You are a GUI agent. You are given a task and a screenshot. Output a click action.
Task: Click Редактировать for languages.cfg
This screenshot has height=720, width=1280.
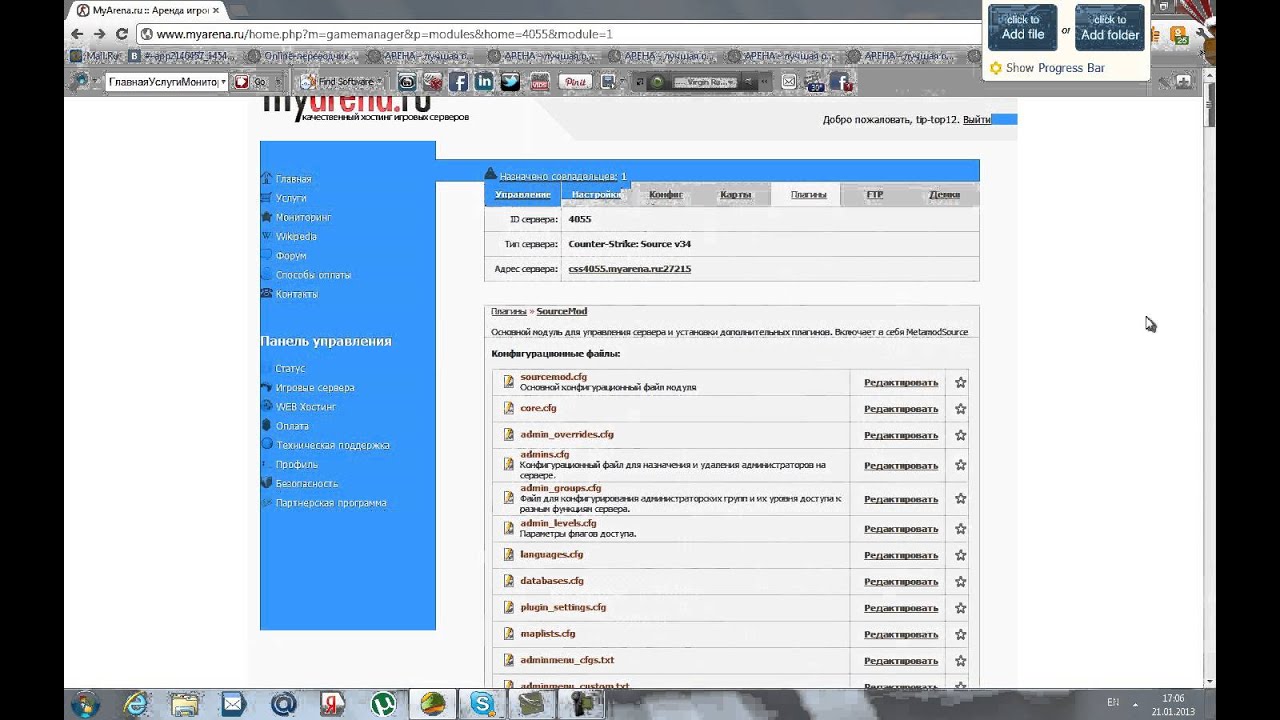click(901, 555)
